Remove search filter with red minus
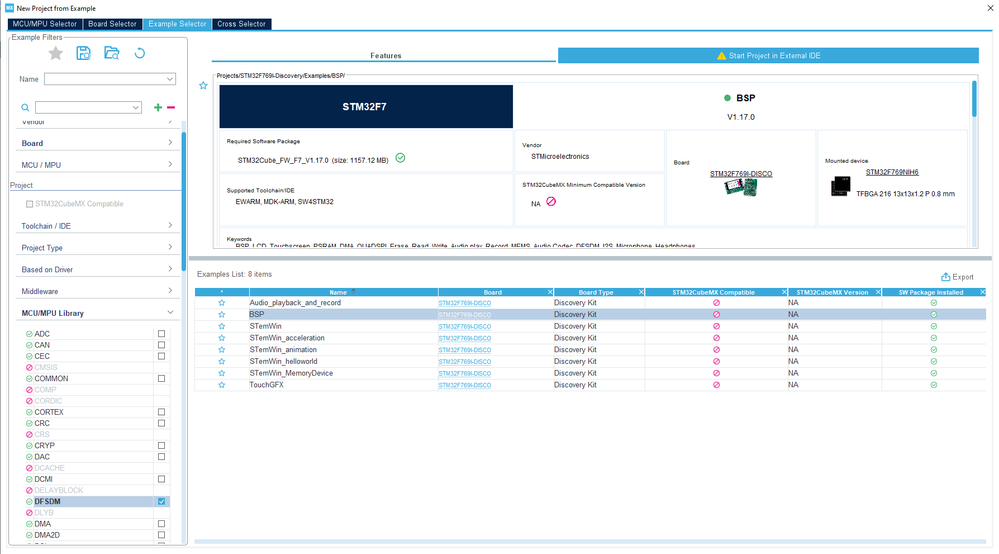The height and width of the screenshot is (554, 999). tap(171, 108)
